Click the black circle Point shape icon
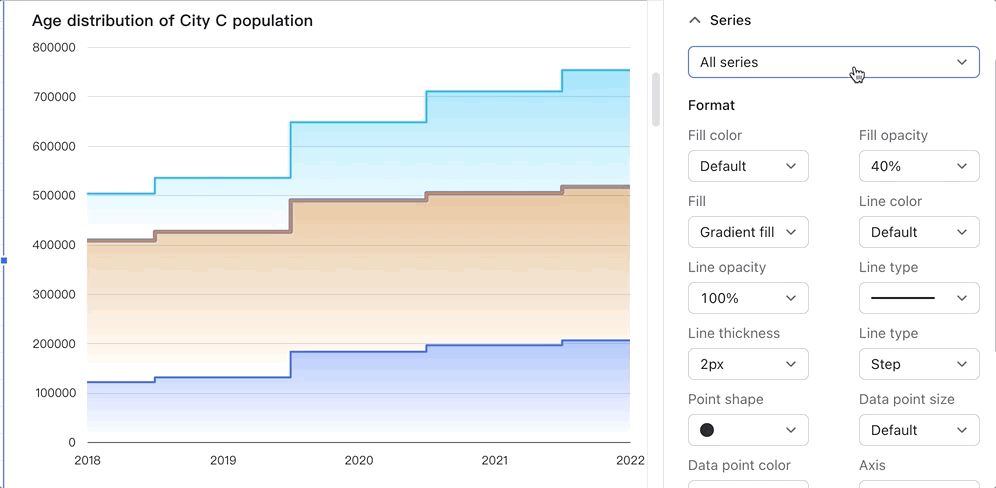Screen dimensions: 996x488 707,430
